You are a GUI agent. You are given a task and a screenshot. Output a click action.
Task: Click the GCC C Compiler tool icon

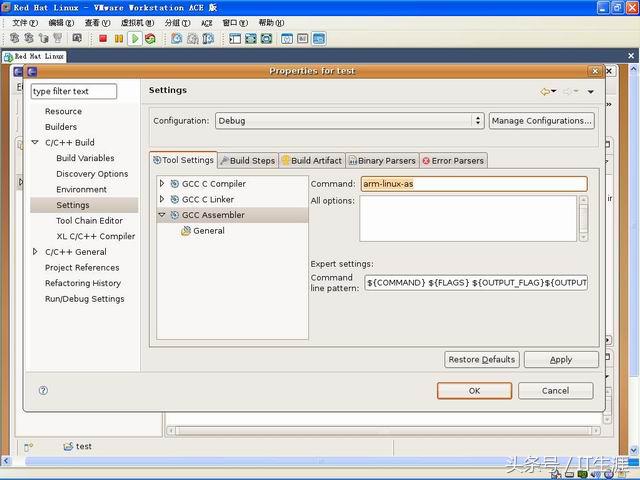(x=175, y=184)
